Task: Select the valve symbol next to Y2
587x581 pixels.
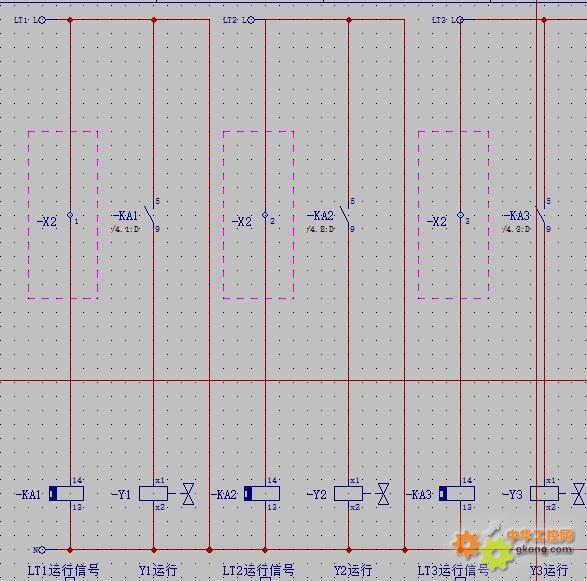Action: (x=383, y=494)
